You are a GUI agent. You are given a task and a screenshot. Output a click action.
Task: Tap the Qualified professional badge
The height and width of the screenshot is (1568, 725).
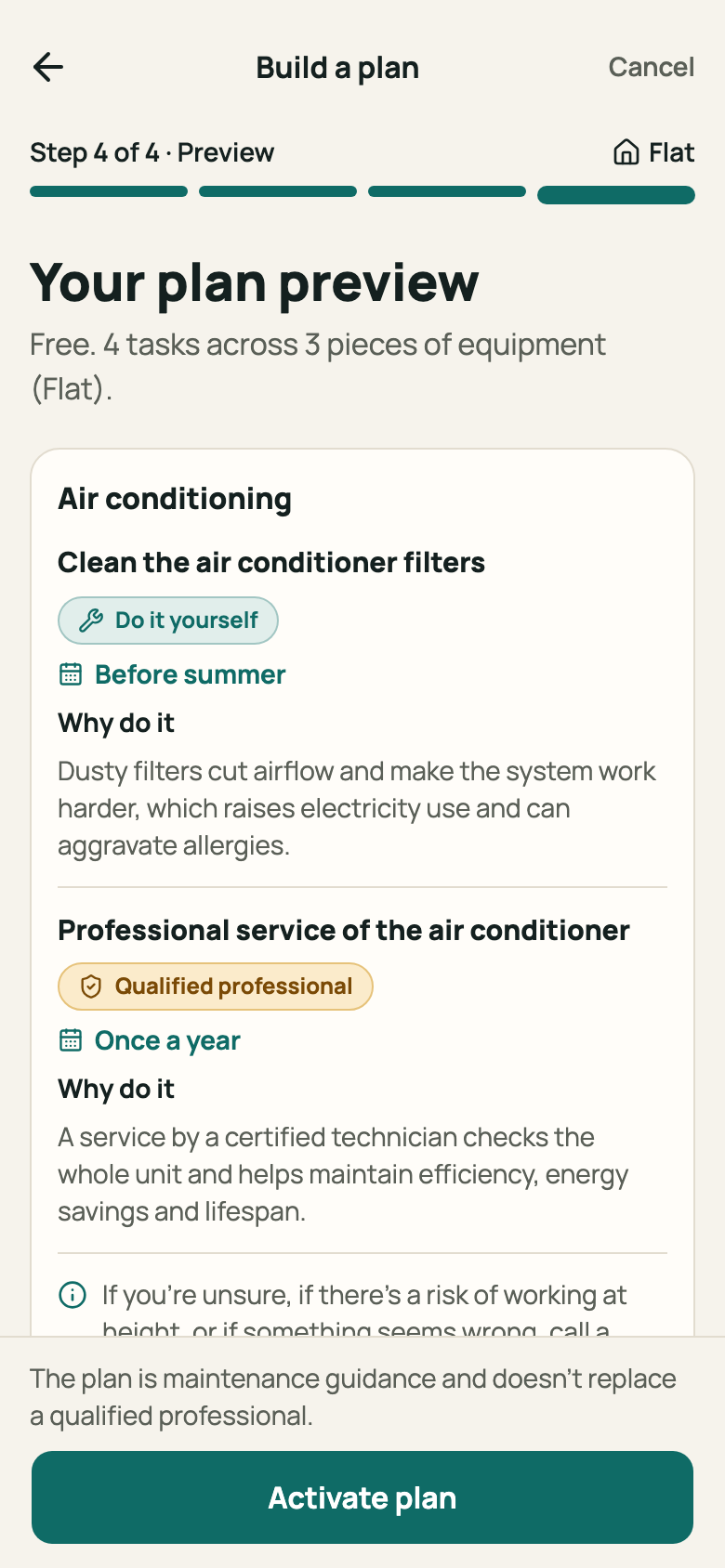(x=216, y=987)
